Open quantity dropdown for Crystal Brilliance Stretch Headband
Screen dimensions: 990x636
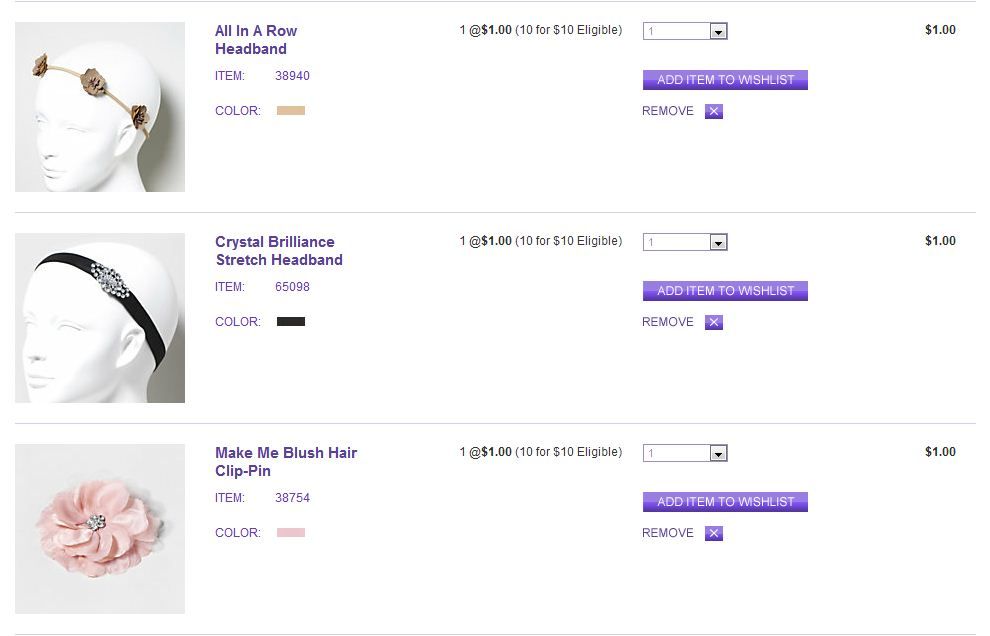[685, 242]
